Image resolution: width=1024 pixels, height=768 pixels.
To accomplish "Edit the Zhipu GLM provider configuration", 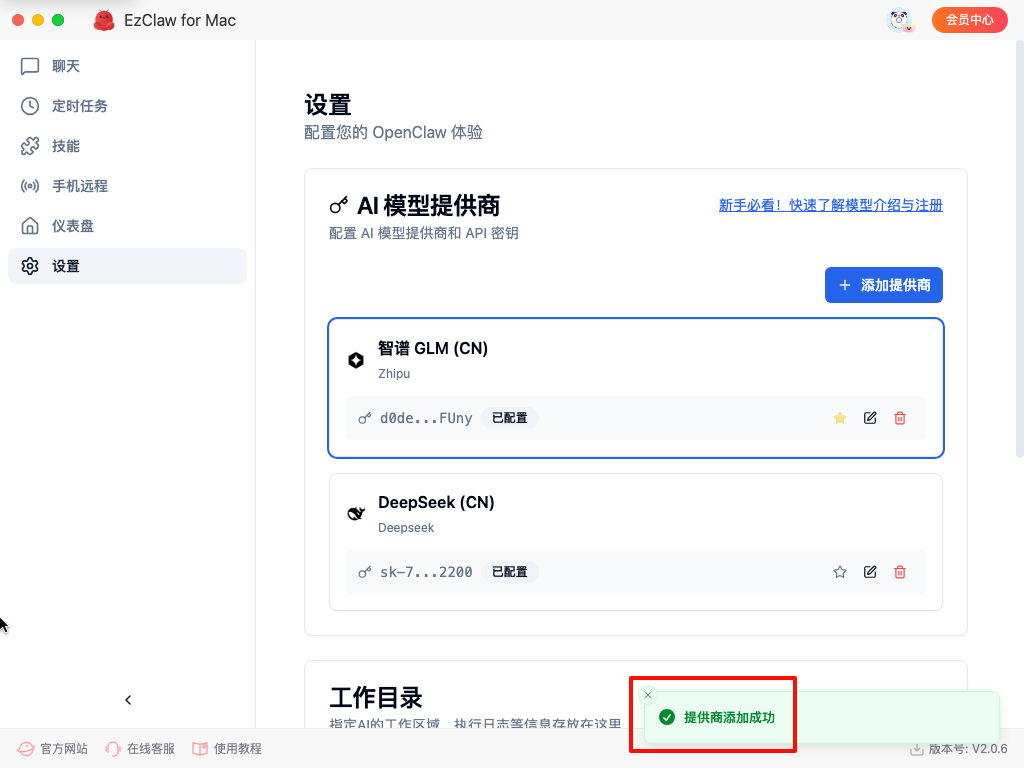I will (x=870, y=418).
